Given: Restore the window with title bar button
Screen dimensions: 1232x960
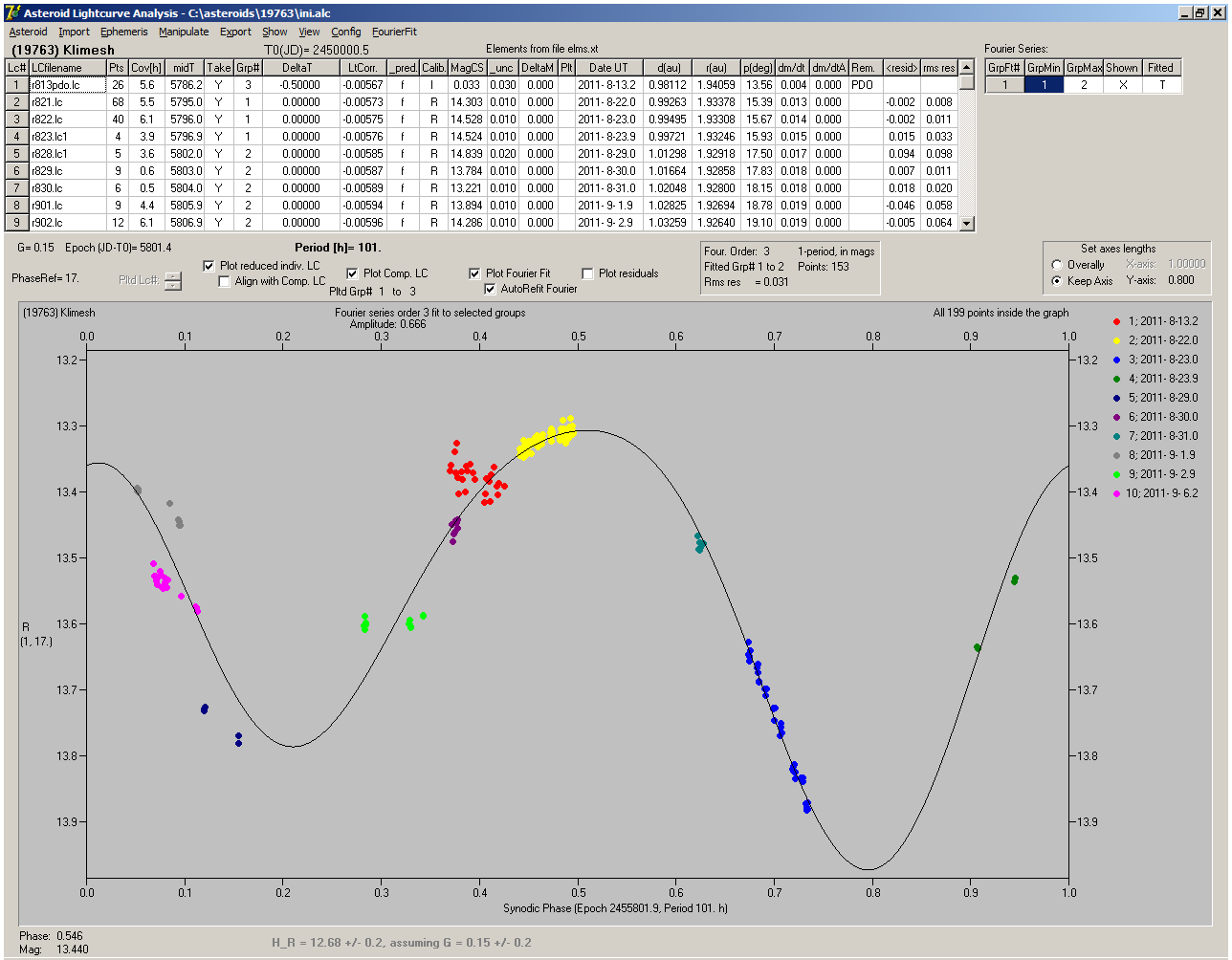Looking at the screenshot, I should (x=1200, y=12).
